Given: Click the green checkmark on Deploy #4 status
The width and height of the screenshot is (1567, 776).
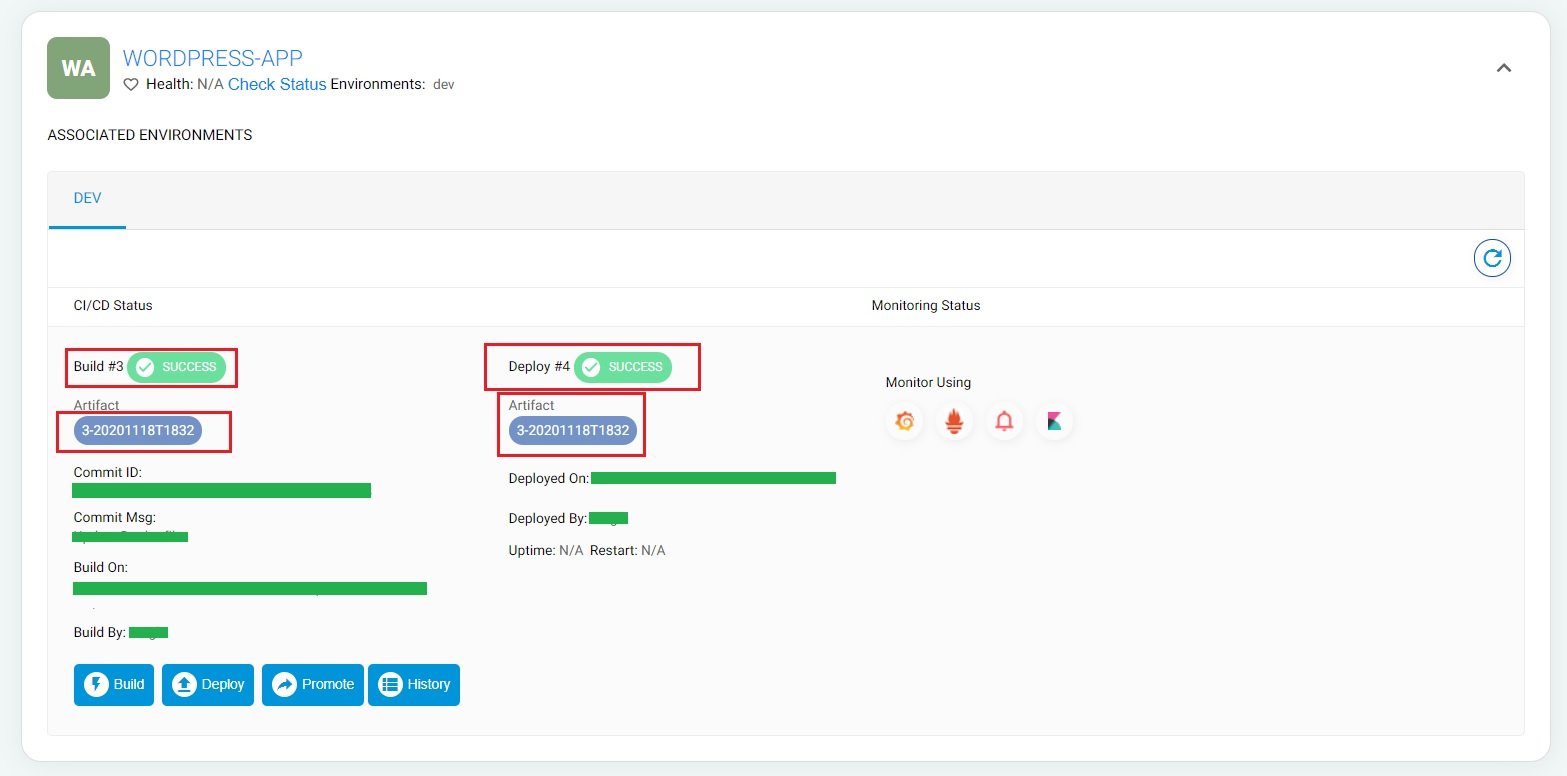Looking at the screenshot, I should point(591,367).
